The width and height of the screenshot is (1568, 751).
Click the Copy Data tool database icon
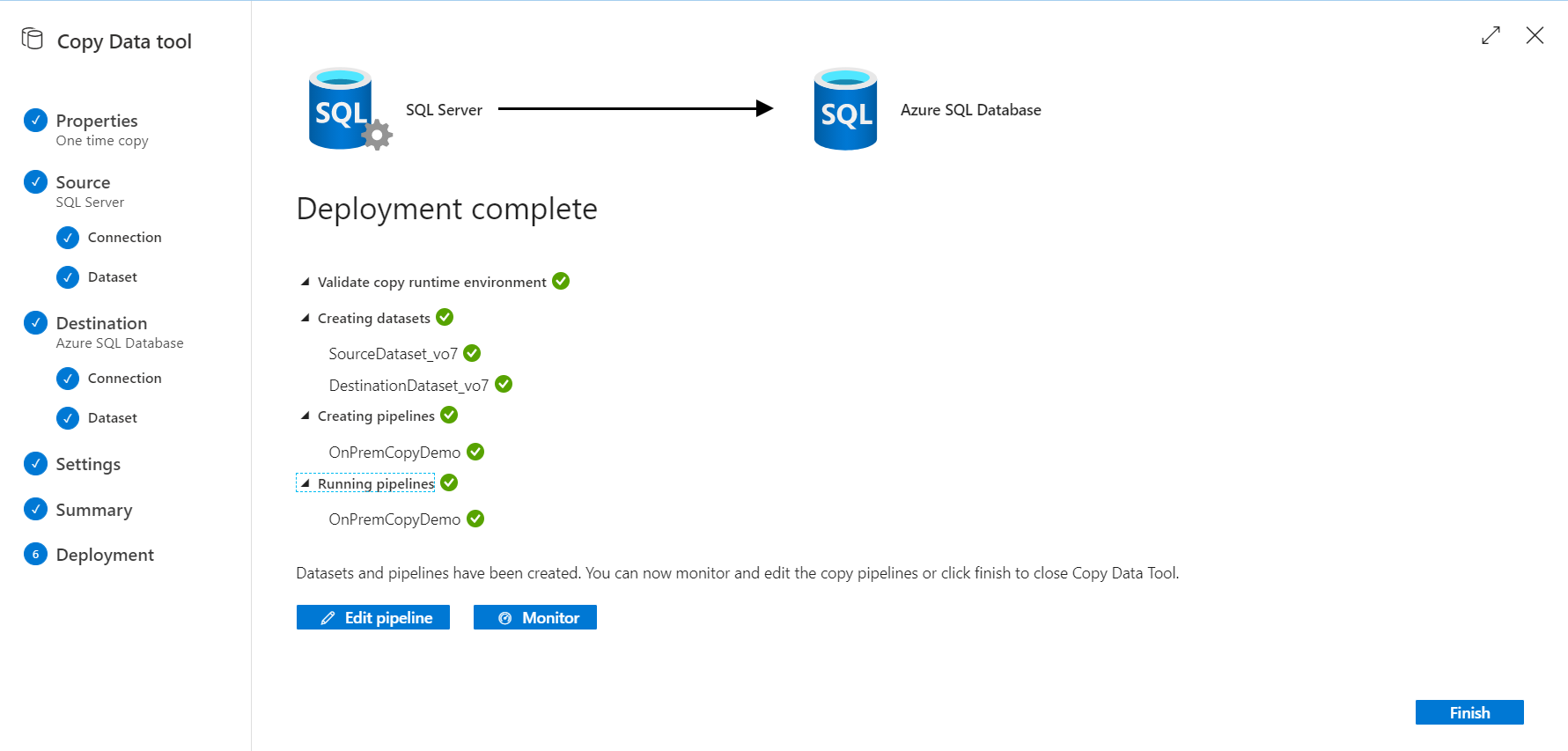(x=33, y=39)
